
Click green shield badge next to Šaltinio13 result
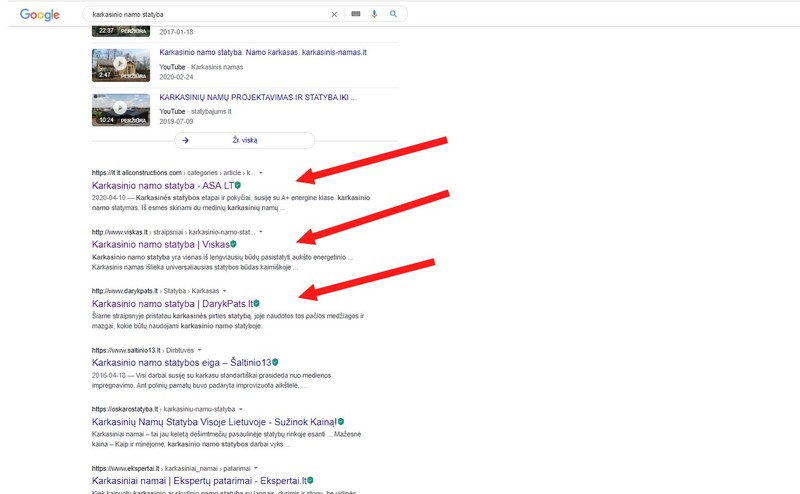(276, 362)
